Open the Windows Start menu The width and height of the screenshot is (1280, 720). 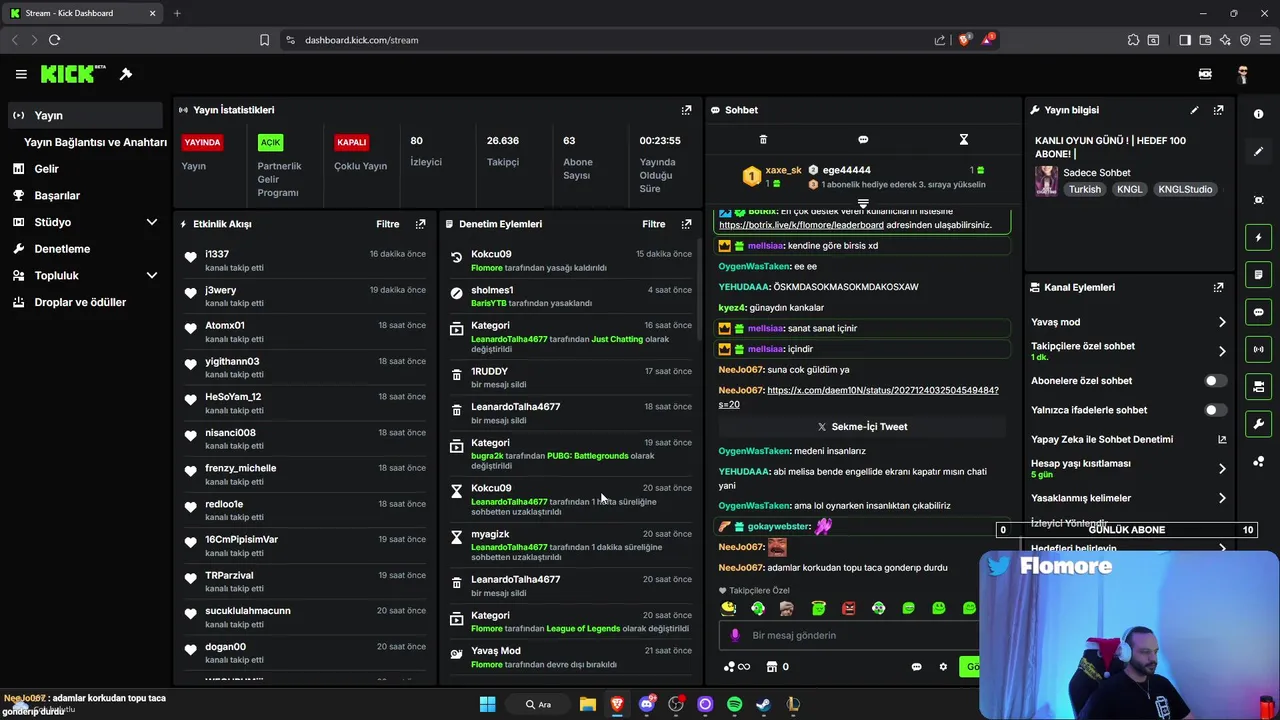tap(487, 704)
